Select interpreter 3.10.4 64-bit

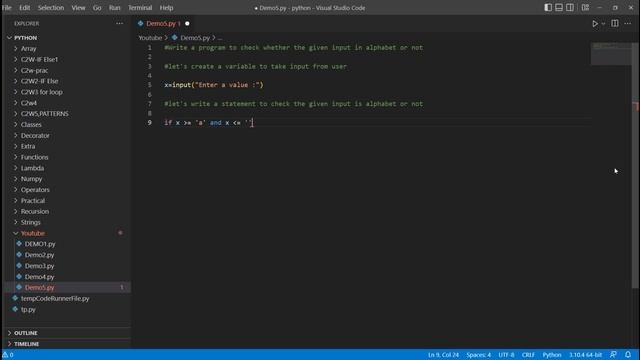point(585,355)
